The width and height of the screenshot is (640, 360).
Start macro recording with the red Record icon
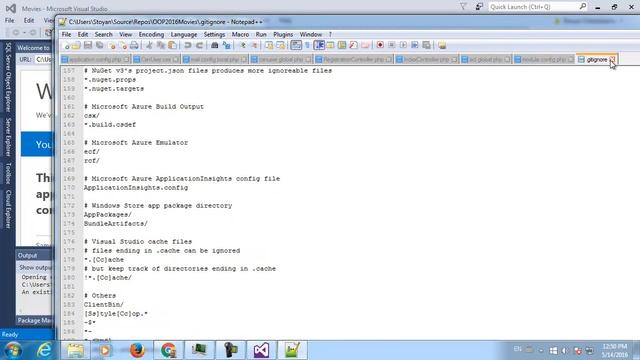(380, 45)
